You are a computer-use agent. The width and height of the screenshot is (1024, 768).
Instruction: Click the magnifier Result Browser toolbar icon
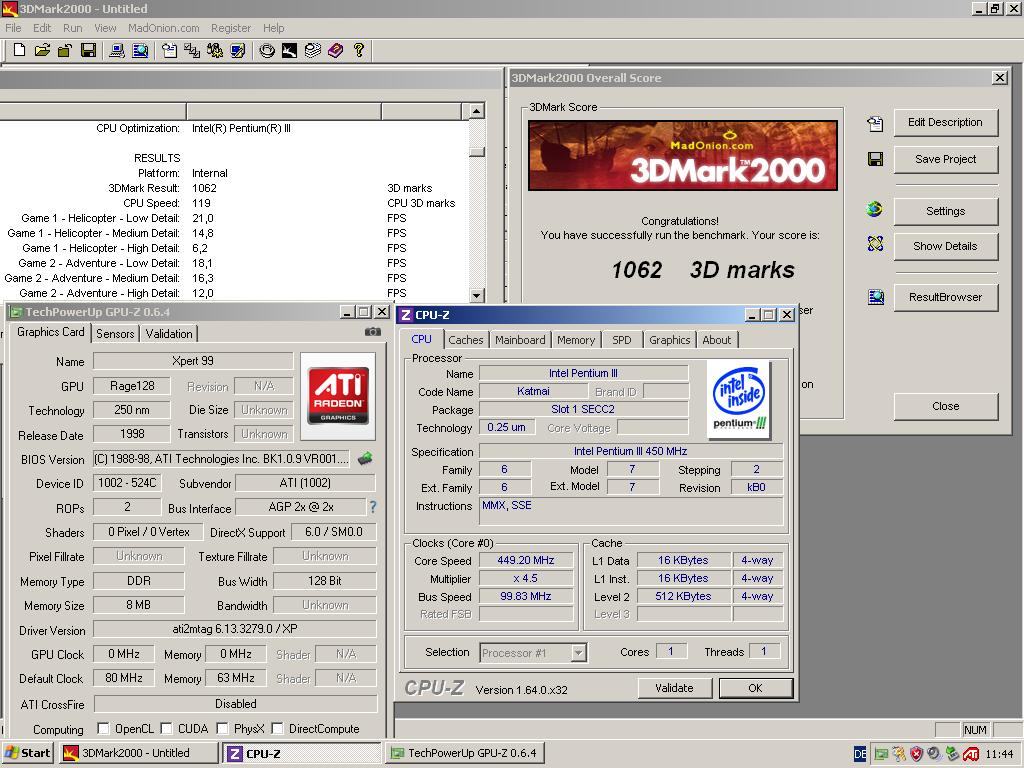pos(140,50)
